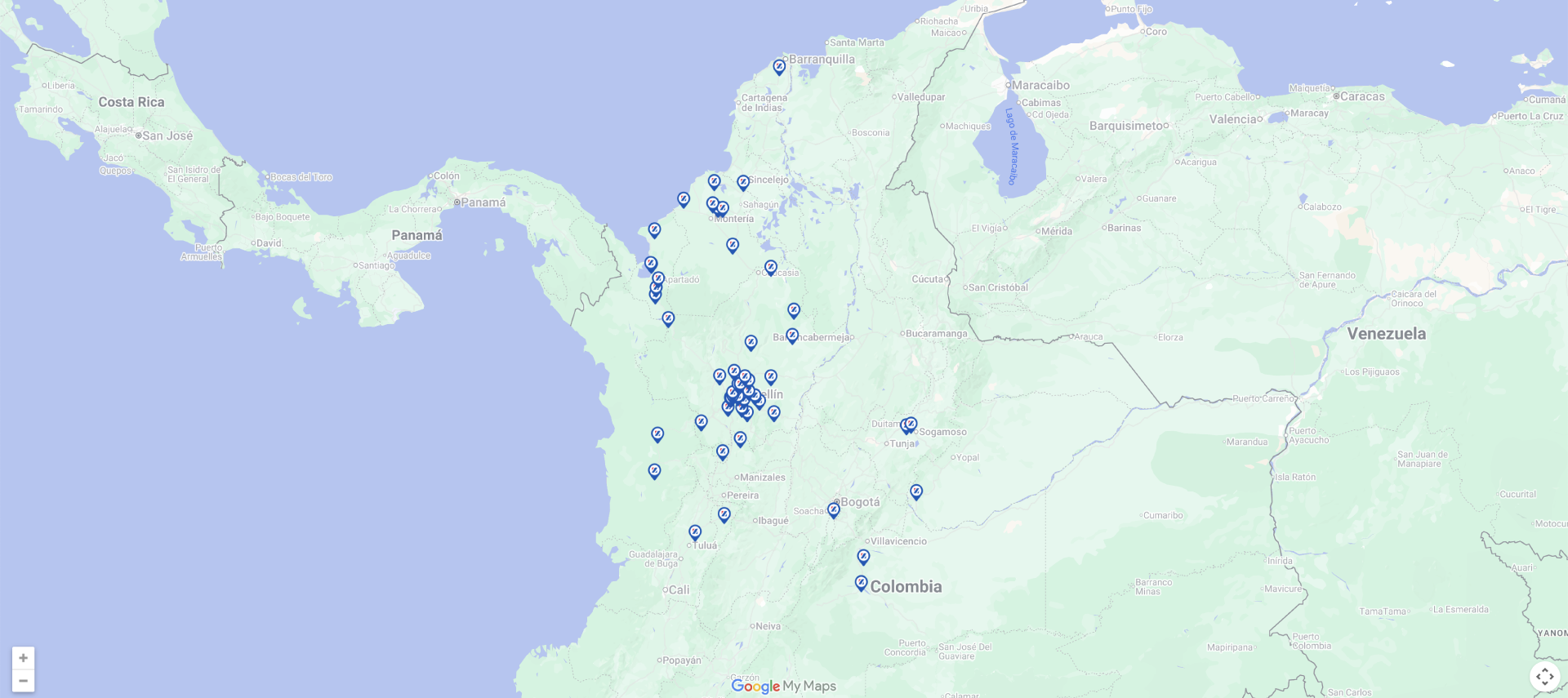
Task: Click the marker just below Villavicencio
Action: [x=863, y=557]
